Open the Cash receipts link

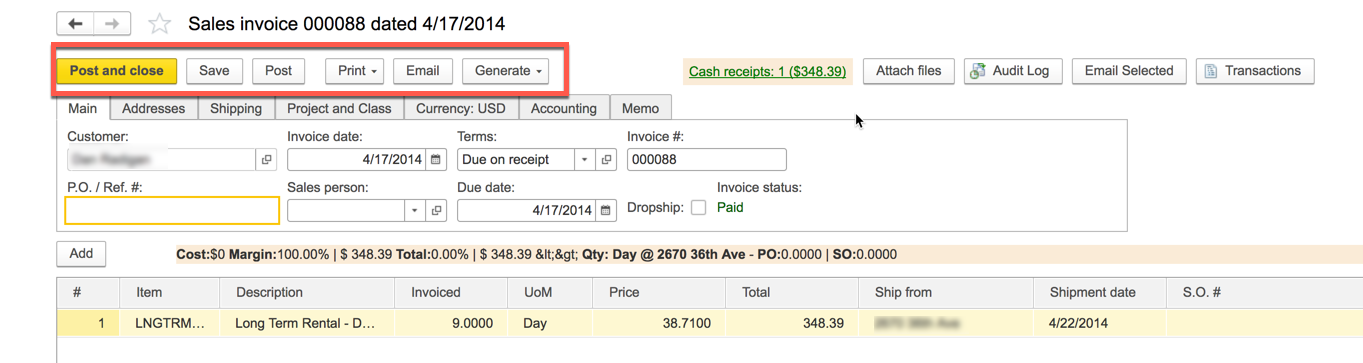[767, 71]
